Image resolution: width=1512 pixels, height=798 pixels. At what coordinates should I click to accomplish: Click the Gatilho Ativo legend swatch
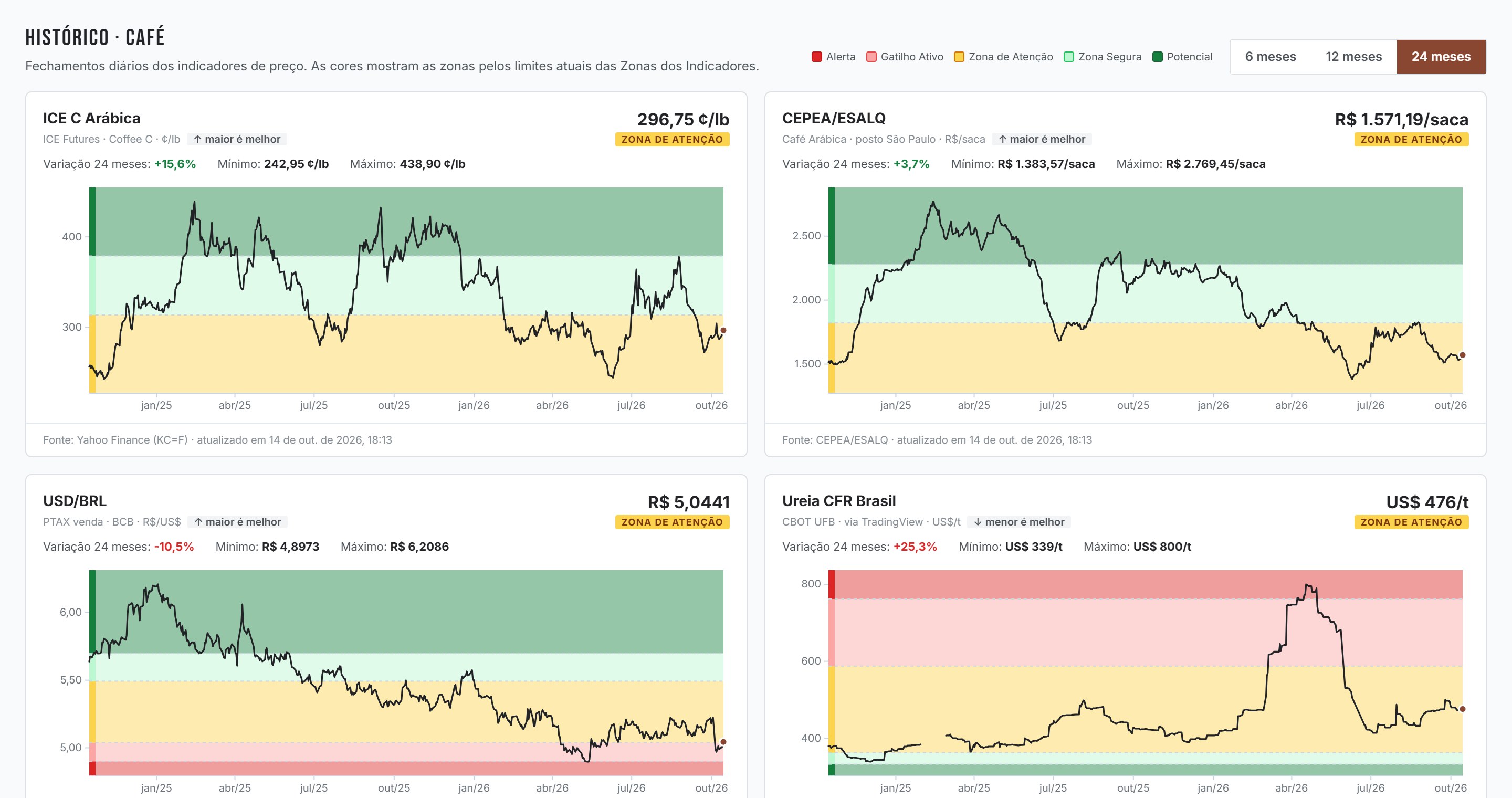(x=871, y=57)
